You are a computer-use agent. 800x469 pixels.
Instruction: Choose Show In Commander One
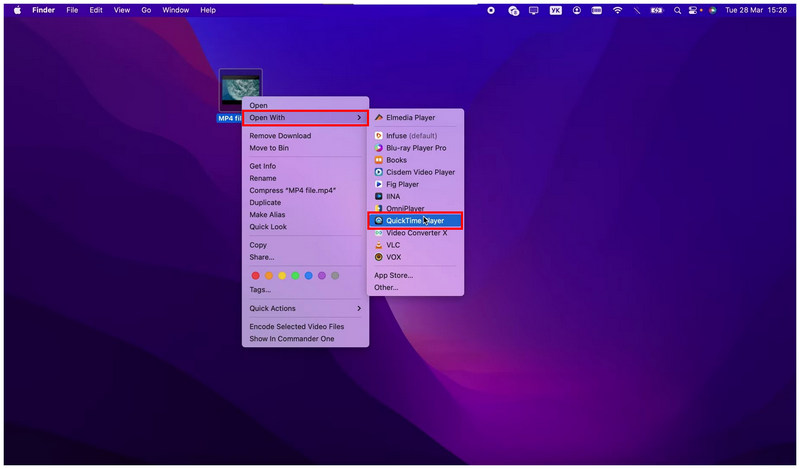coord(305,339)
